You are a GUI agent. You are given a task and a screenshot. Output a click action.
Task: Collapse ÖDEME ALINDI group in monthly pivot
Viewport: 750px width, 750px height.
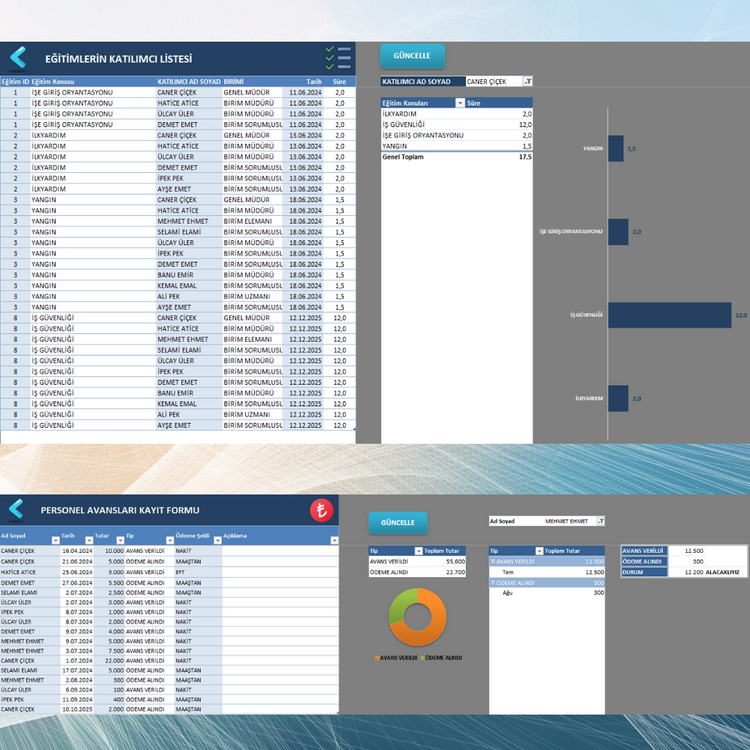493,583
